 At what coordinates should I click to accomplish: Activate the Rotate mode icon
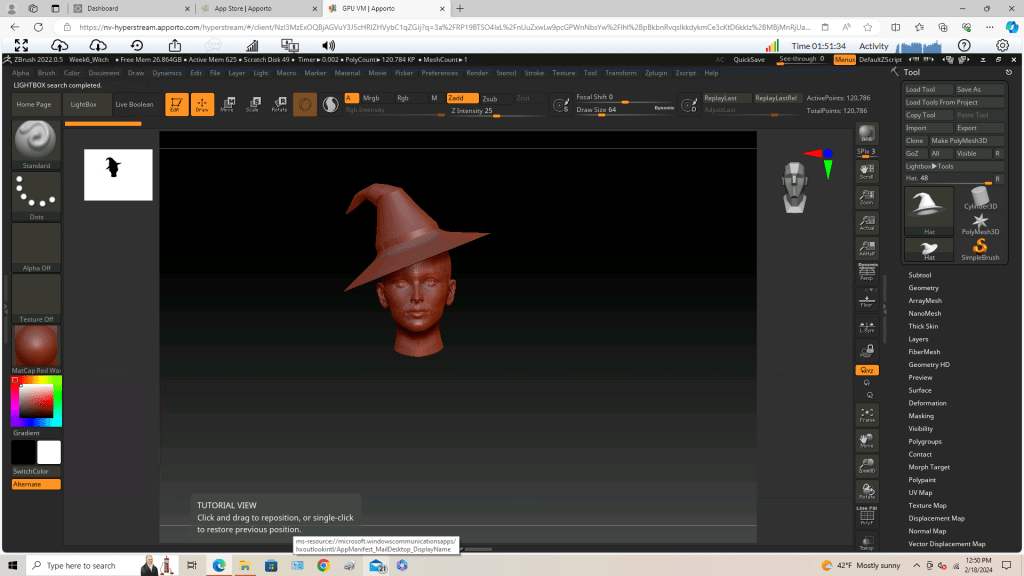click(280, 104)
